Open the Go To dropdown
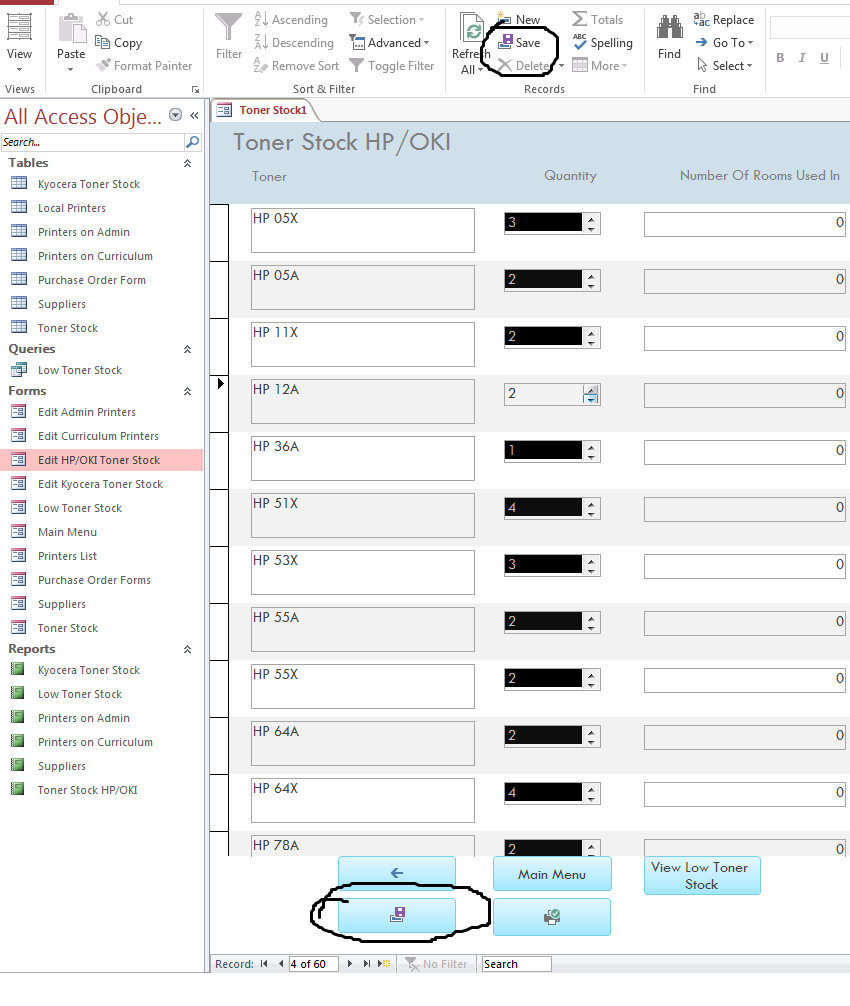 tap(750, 43)
